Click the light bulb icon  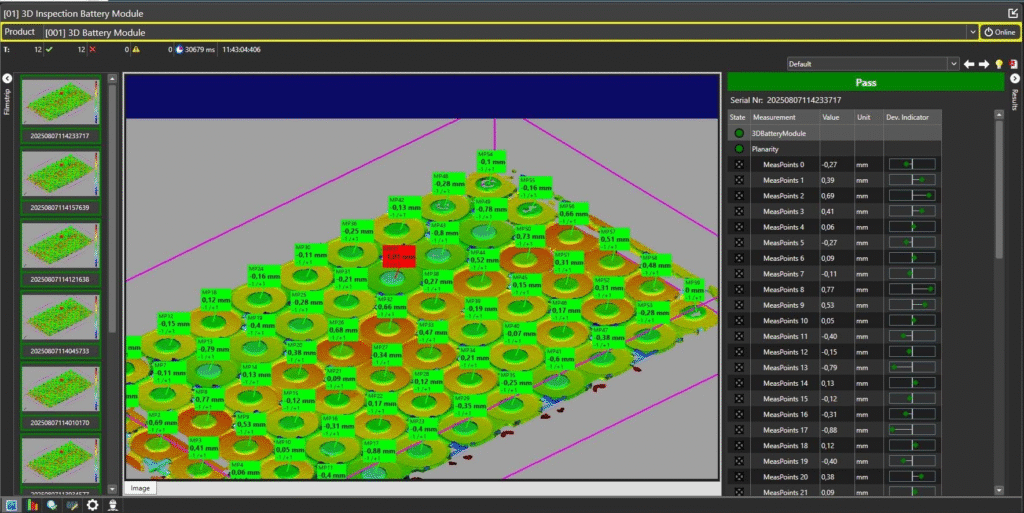(x=998, y=64)
